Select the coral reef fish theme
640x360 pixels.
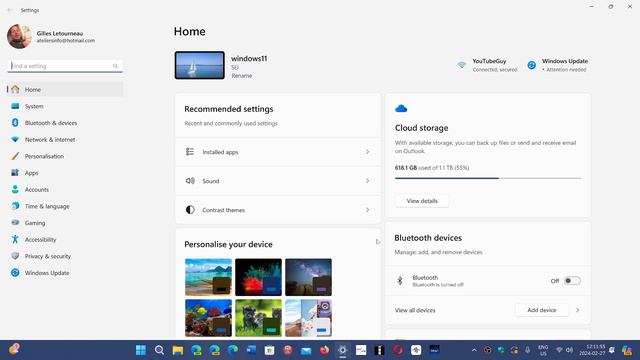[x=208, y=318]
